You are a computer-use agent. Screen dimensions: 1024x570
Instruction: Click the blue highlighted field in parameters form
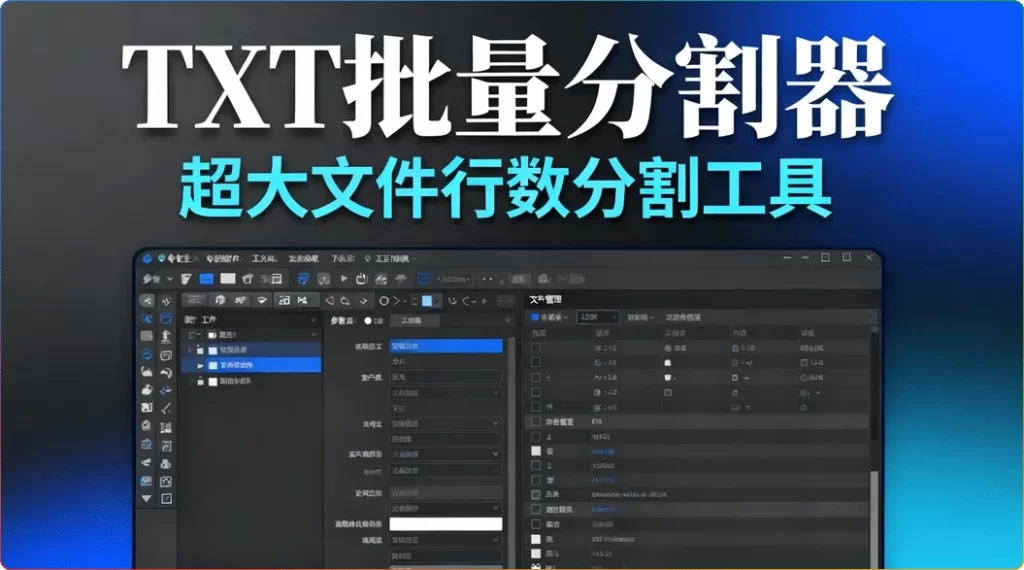(x=446, y=346)
